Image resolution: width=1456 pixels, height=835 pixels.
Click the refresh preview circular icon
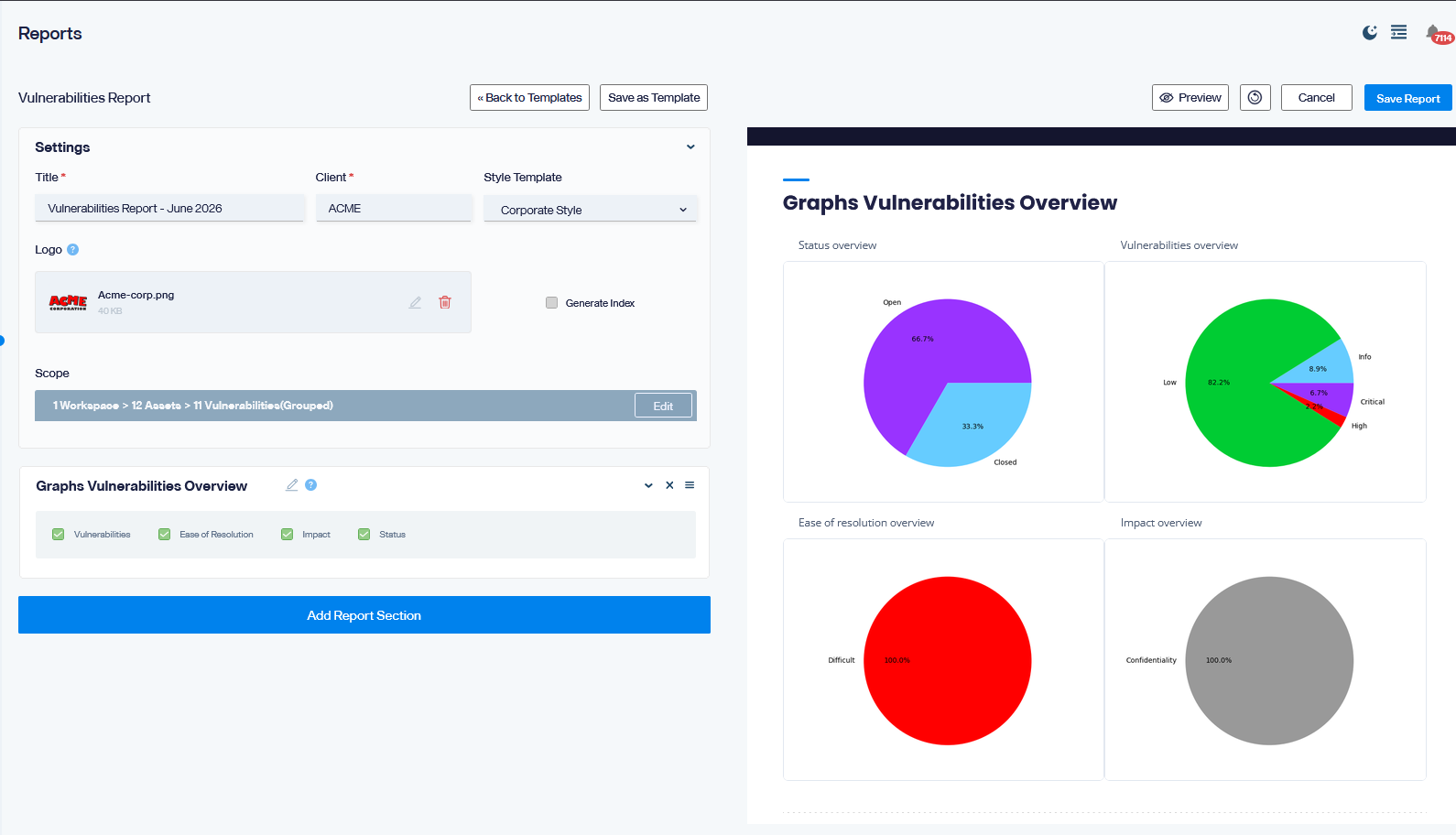[1255, 98]
